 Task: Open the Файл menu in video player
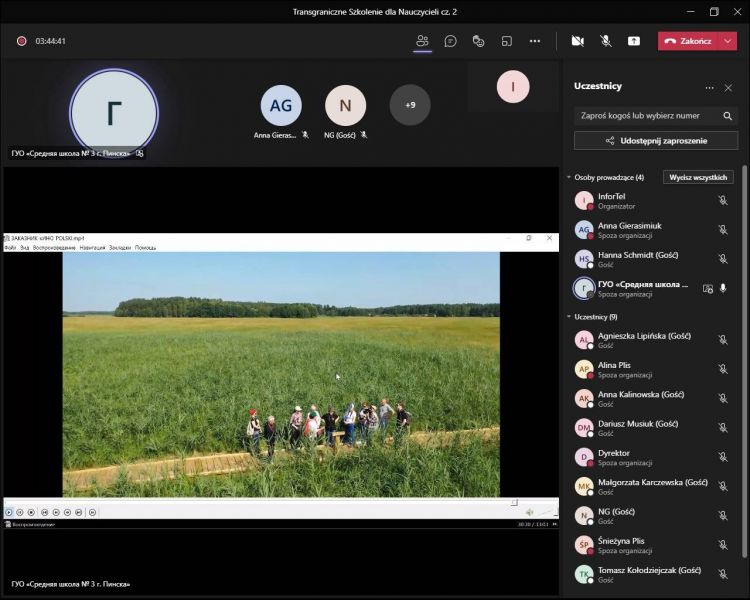pos(10,247)
